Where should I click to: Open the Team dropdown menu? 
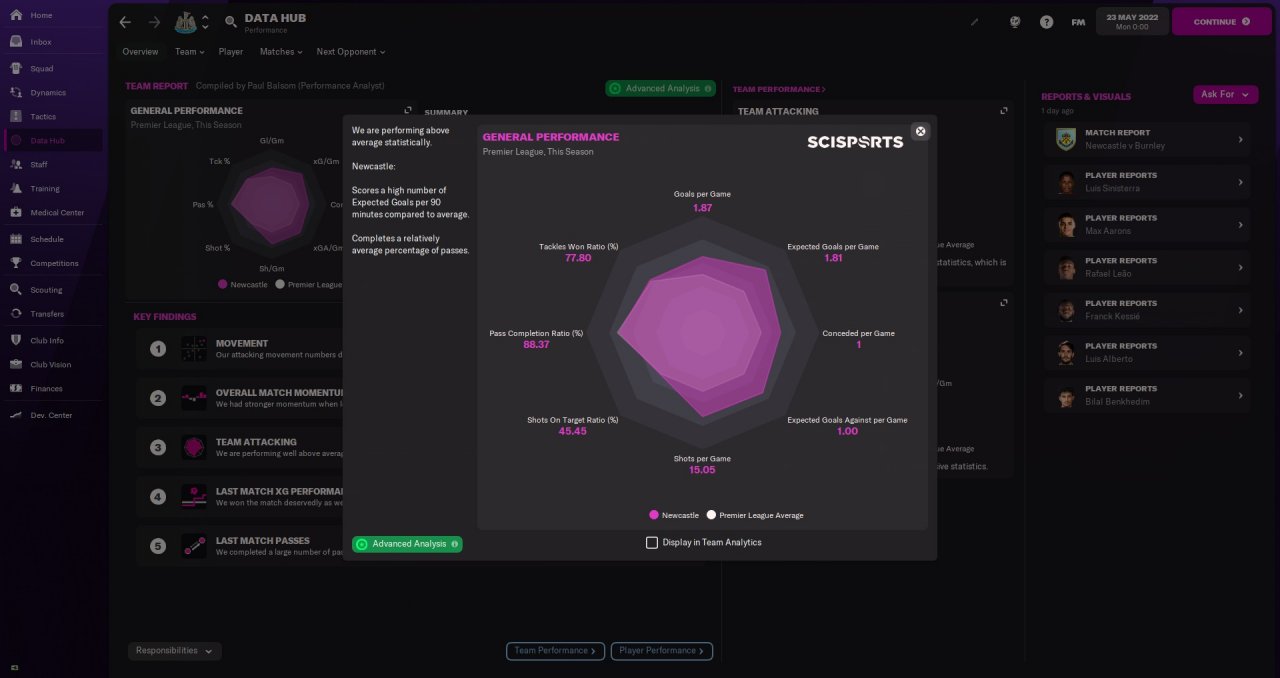(x=189, y=52)
